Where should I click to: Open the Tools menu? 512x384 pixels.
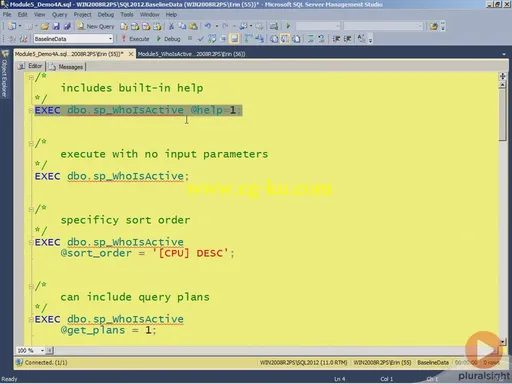127,15
